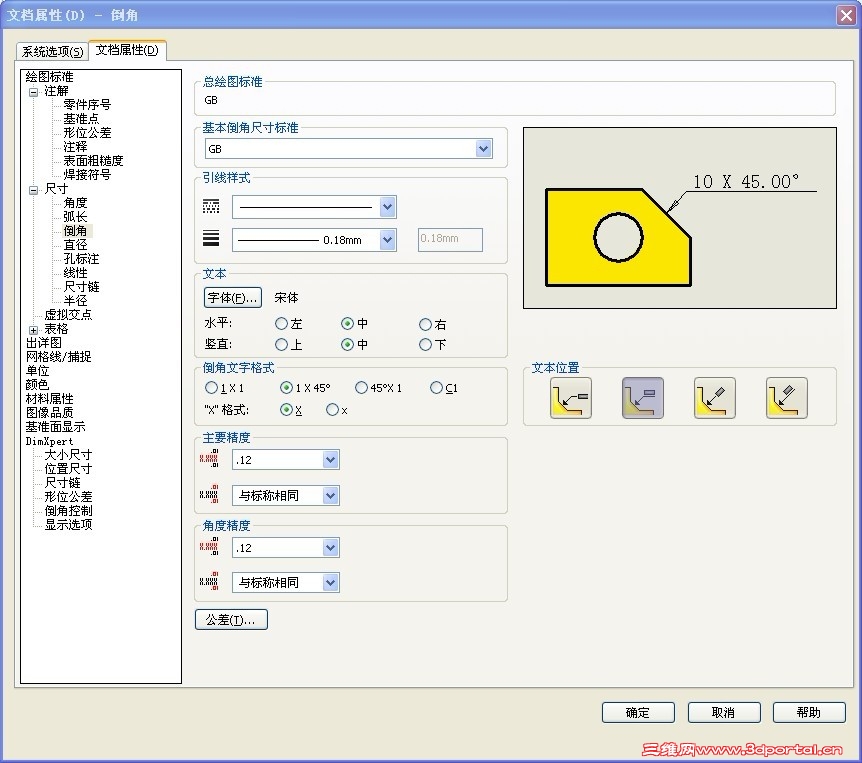This screenshot has height=763, width=862.
Task: Click angle precision unit icon under 角度精度
Action: [209, 546]
